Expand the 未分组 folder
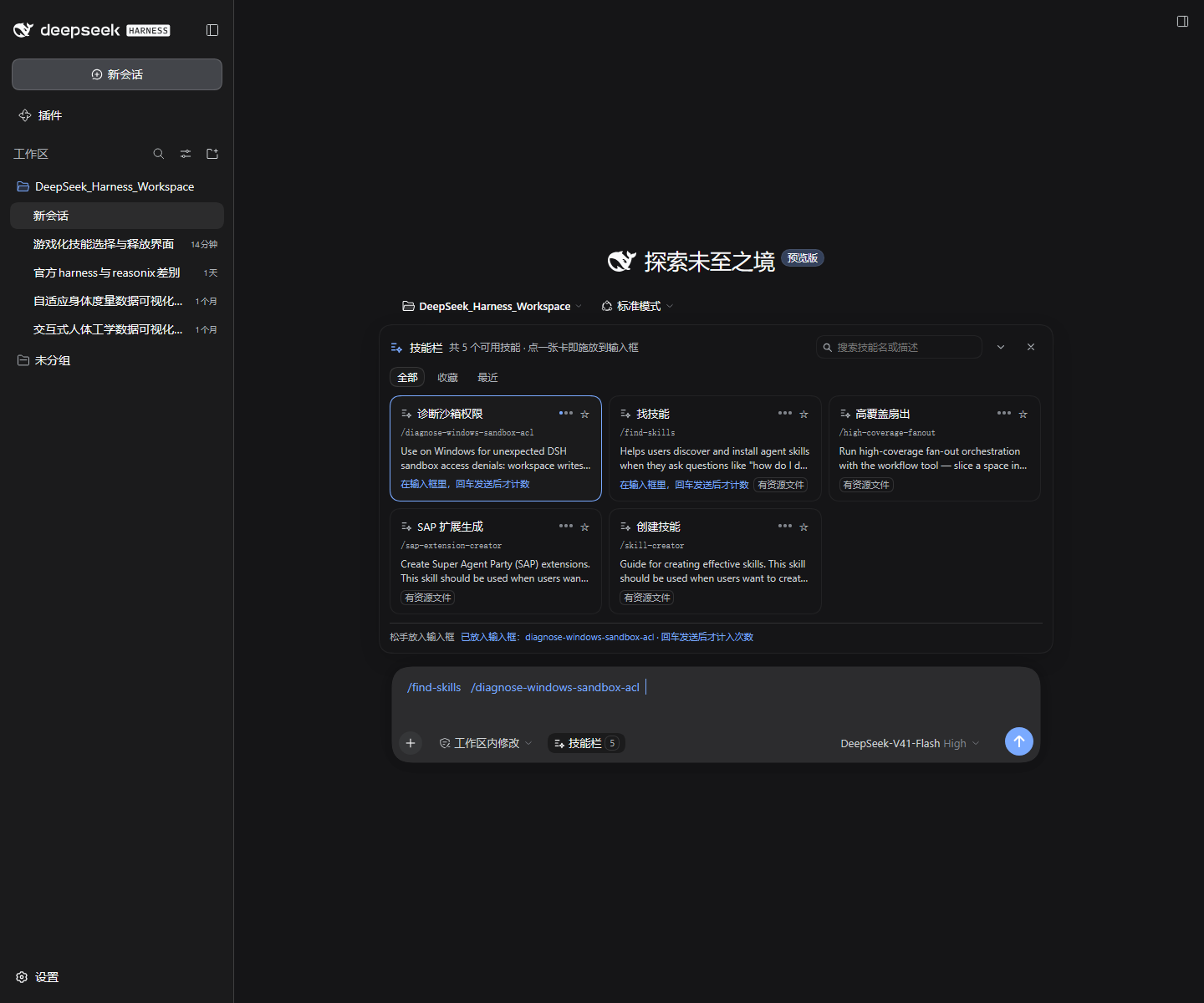 117,360
